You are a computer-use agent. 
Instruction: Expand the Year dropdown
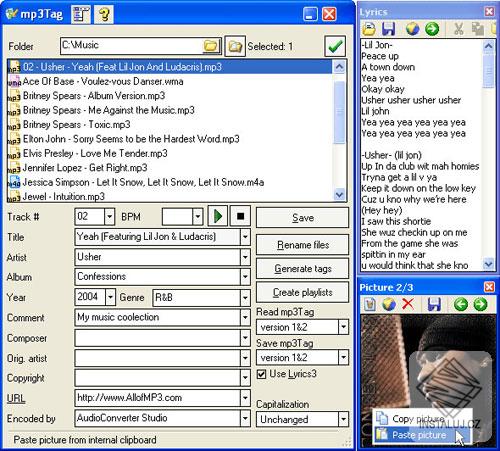(x=110, y=297)
